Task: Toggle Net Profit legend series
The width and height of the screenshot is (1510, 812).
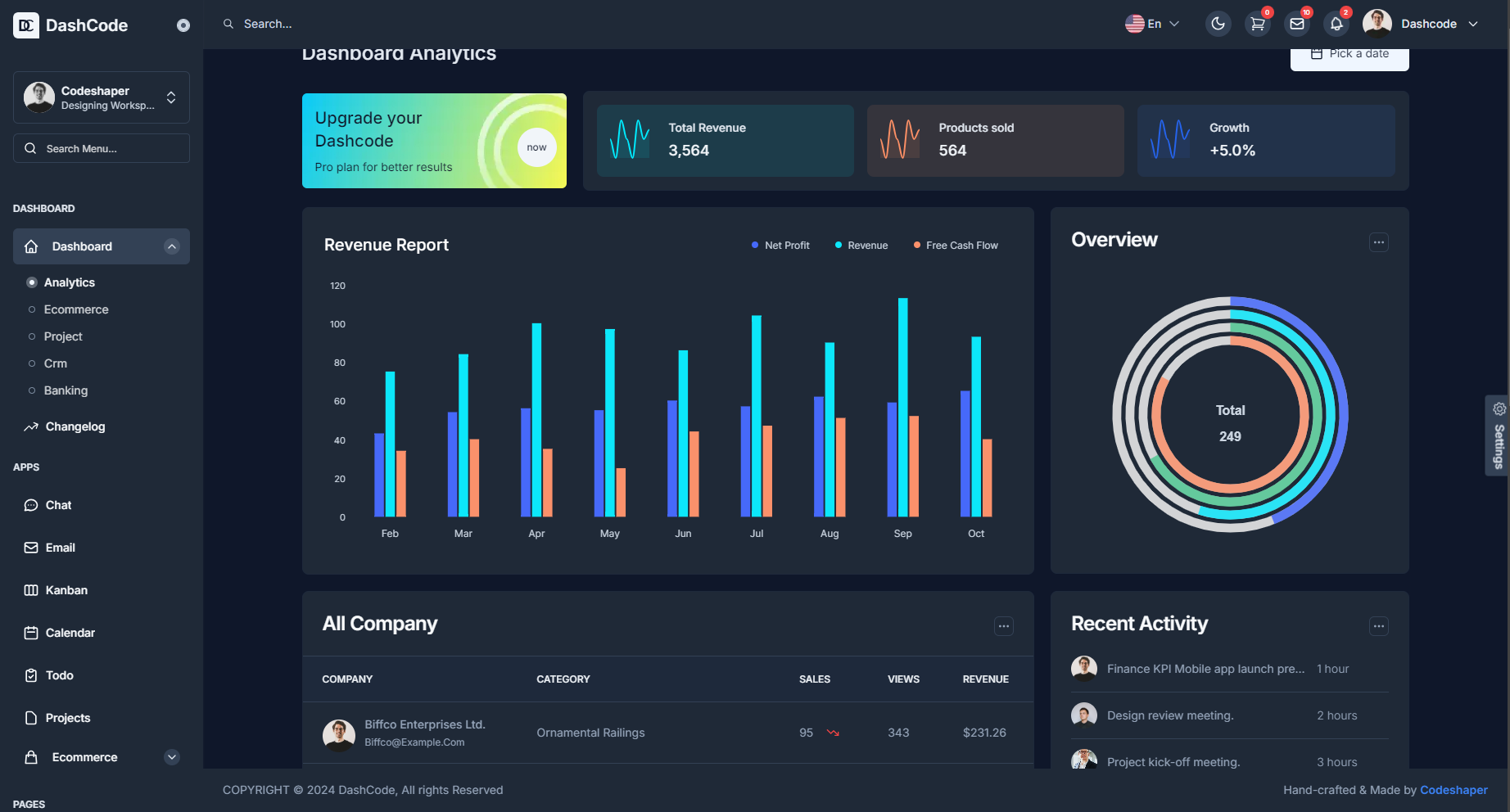Action: click(x=780, y=246)
